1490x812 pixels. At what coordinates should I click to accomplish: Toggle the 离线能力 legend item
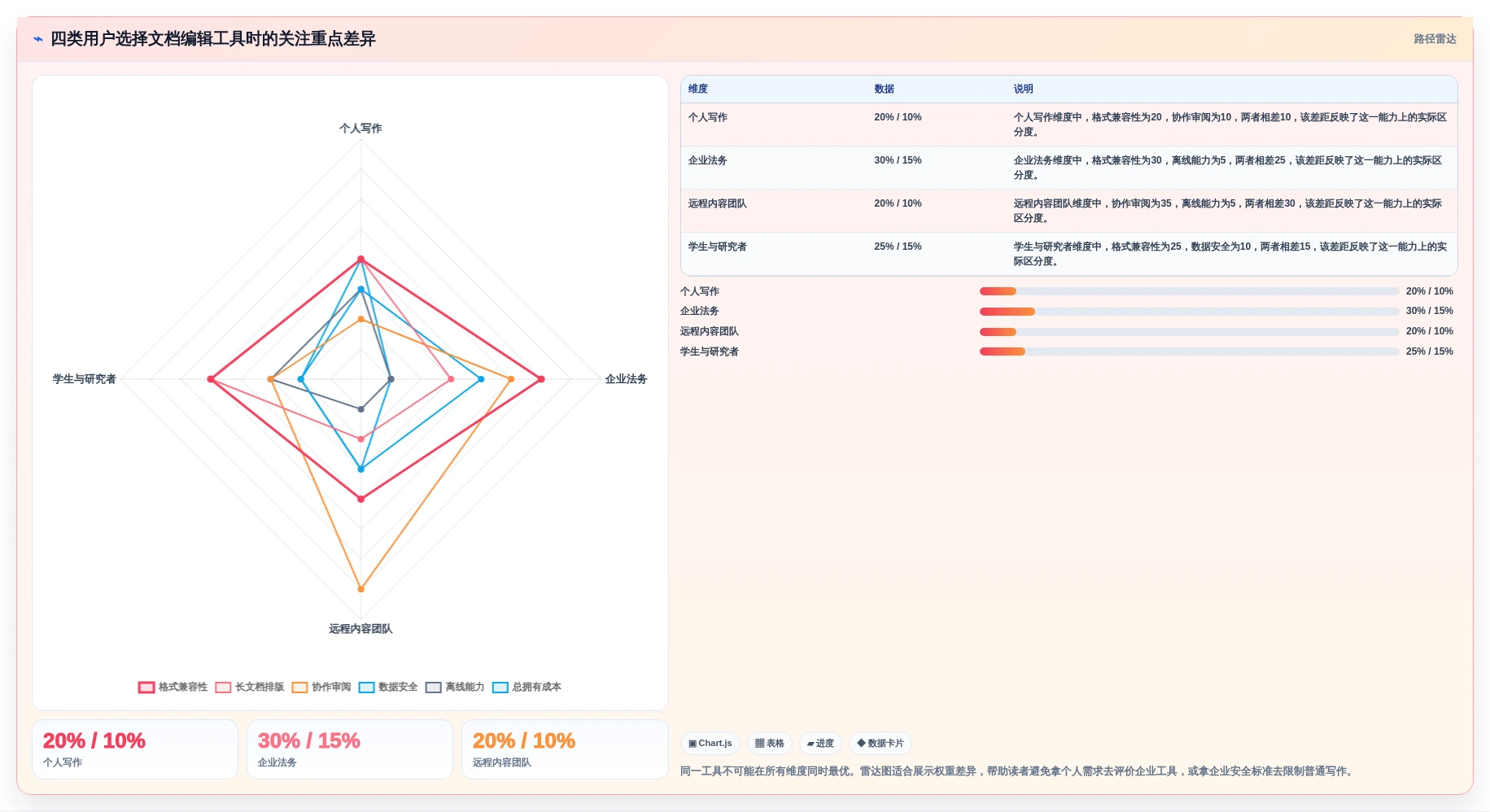[455, 688]
